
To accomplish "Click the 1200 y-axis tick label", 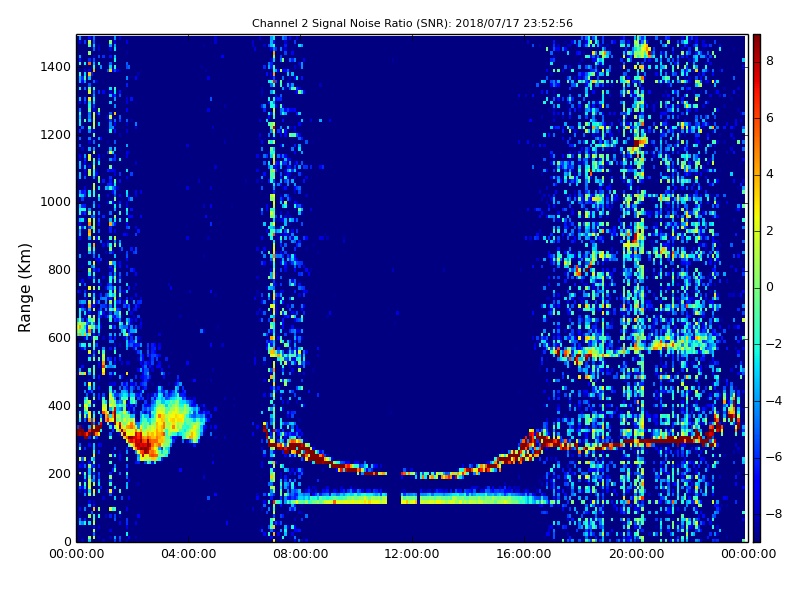I will pos(56,135).
